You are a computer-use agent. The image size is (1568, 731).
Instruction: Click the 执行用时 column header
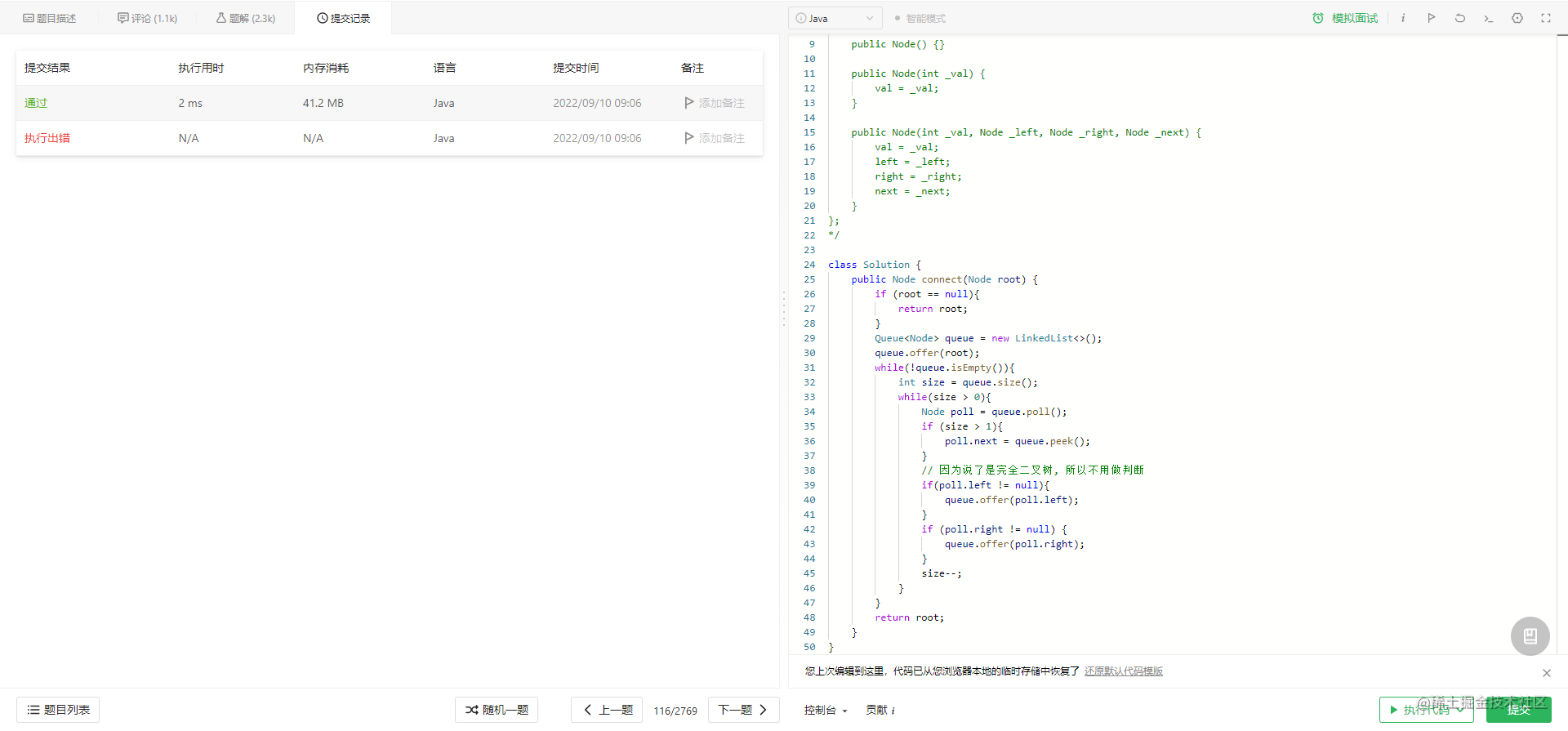coord(201,68)
